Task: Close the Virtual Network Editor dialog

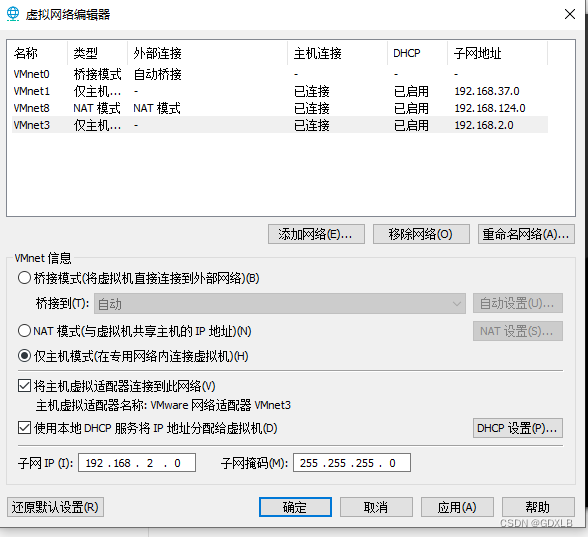Action: (x=570, y=14)
